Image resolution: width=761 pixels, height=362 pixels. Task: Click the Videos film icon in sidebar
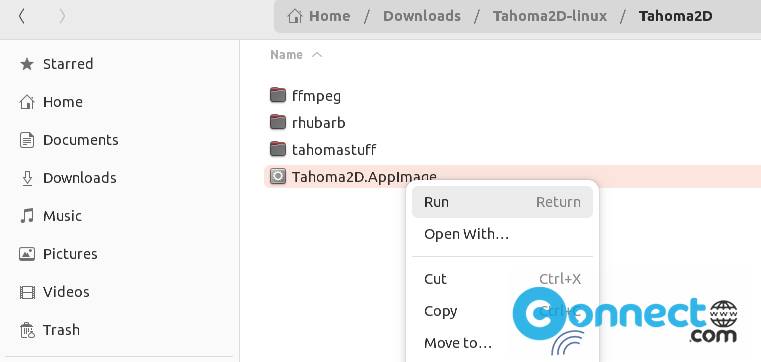pos(27,292)
